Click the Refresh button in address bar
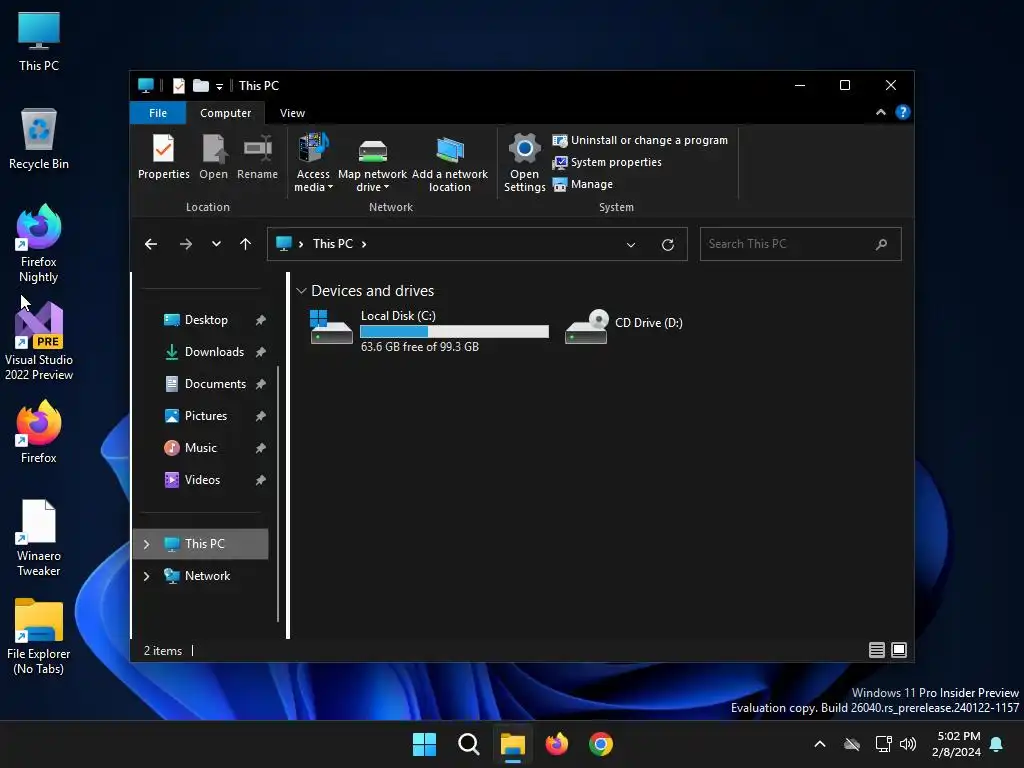This screenshot has height=768, width=1024. 667,245
